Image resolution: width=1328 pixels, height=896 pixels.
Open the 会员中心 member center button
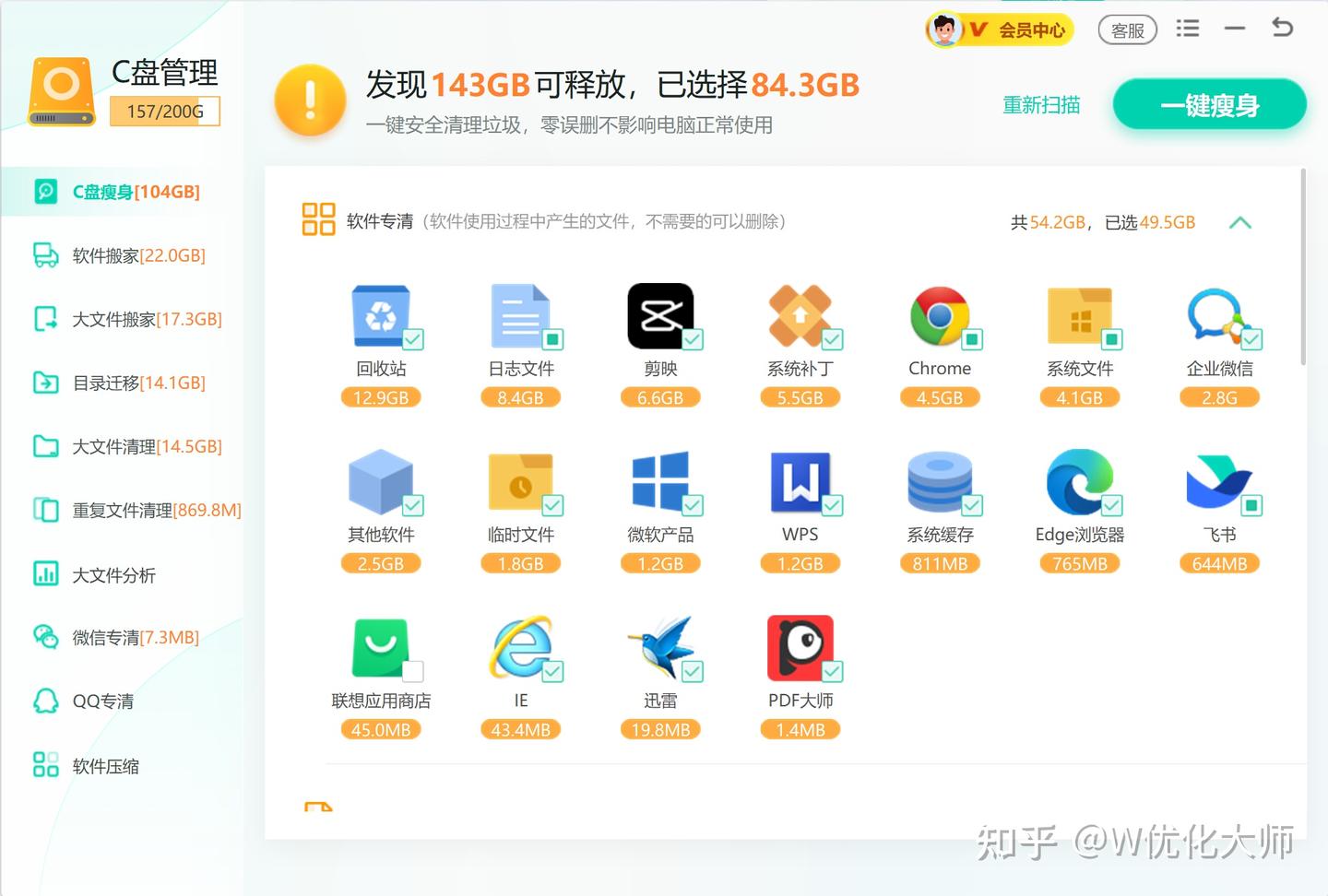click(x=1001, y=30)
